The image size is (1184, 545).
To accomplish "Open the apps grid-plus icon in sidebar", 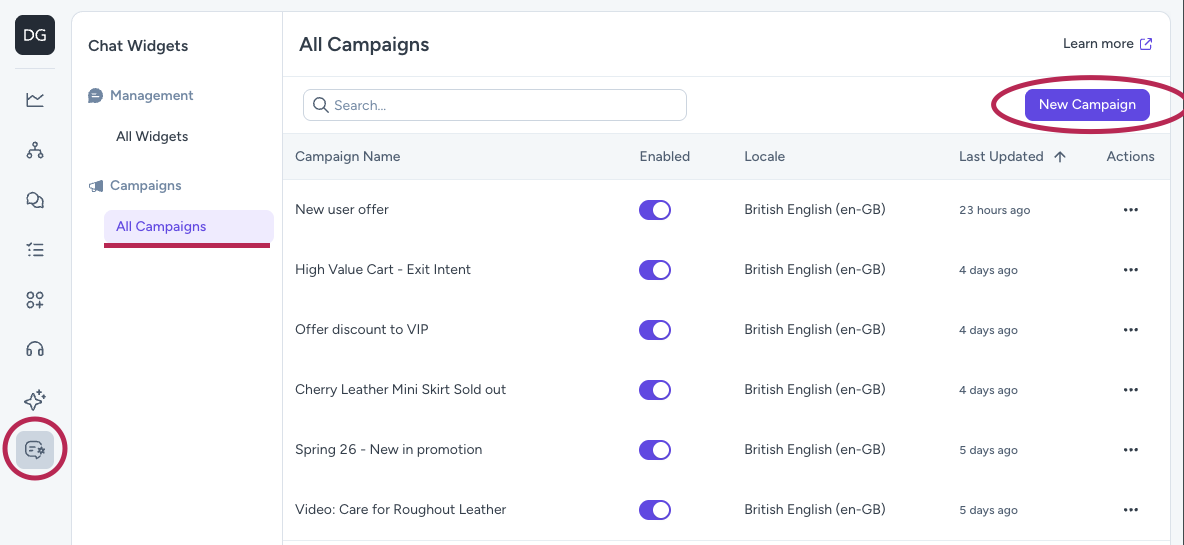I will point(35,300).
